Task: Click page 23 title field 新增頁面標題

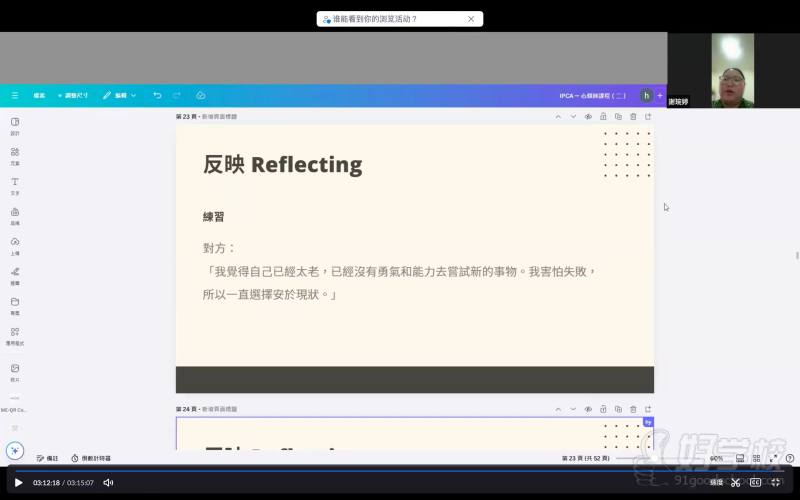Action: click(x=219, y=117)
